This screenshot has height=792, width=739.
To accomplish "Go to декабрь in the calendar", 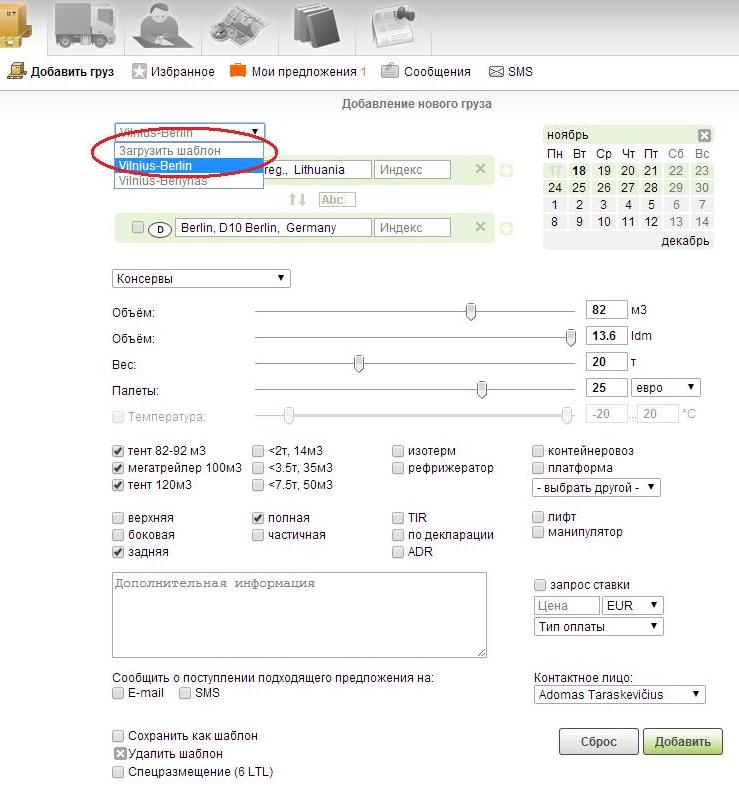I will (x=685, y=241).
